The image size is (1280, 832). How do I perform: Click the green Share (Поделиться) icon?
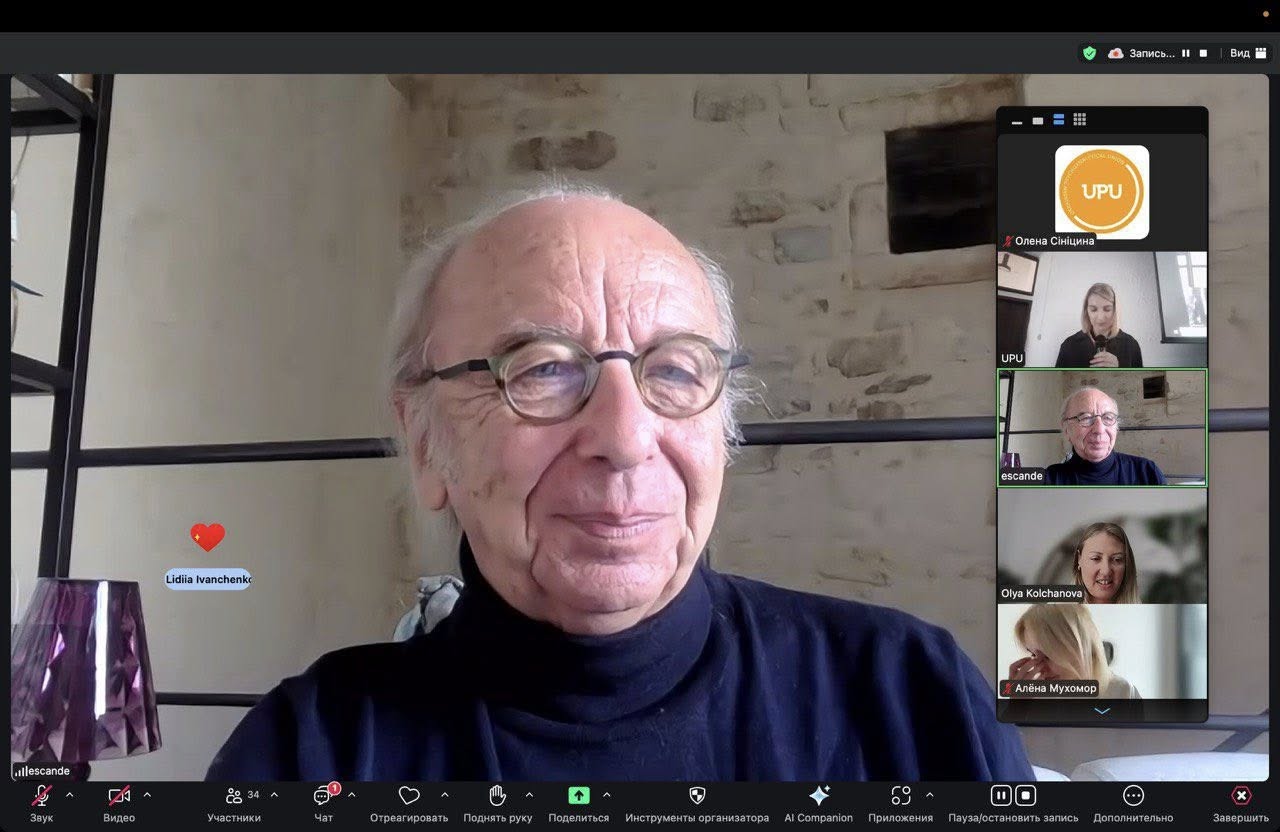579,796
